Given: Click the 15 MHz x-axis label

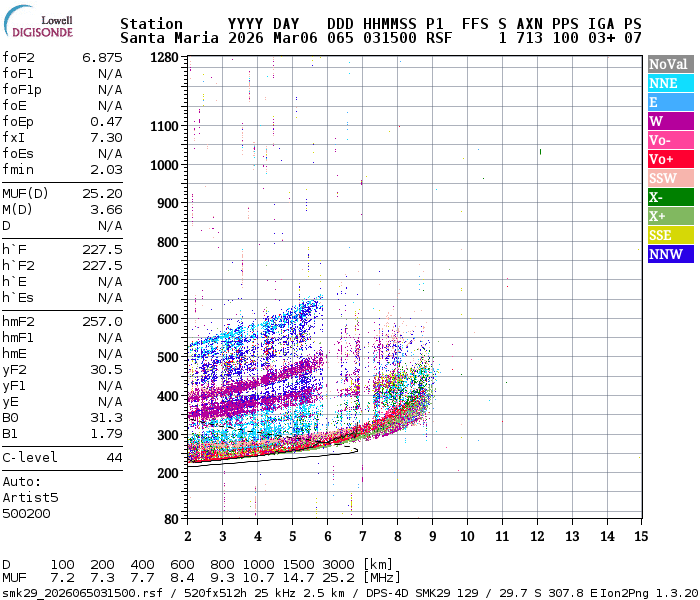Looking at the screenshot, I should click(x=641, y=536).
